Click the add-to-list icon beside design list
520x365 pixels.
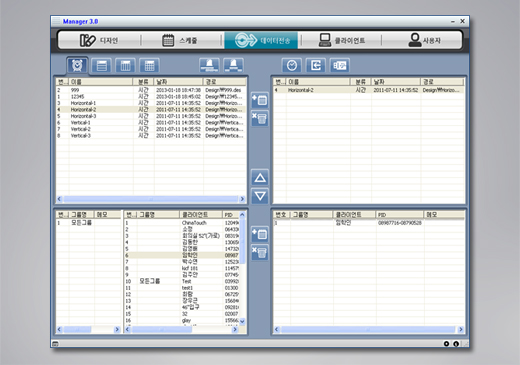pyautogui.click(x=260, y=100)
